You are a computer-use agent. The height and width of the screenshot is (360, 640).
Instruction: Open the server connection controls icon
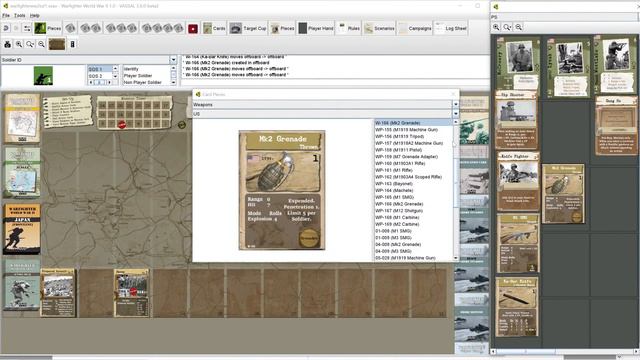click(x=27, y=28)
